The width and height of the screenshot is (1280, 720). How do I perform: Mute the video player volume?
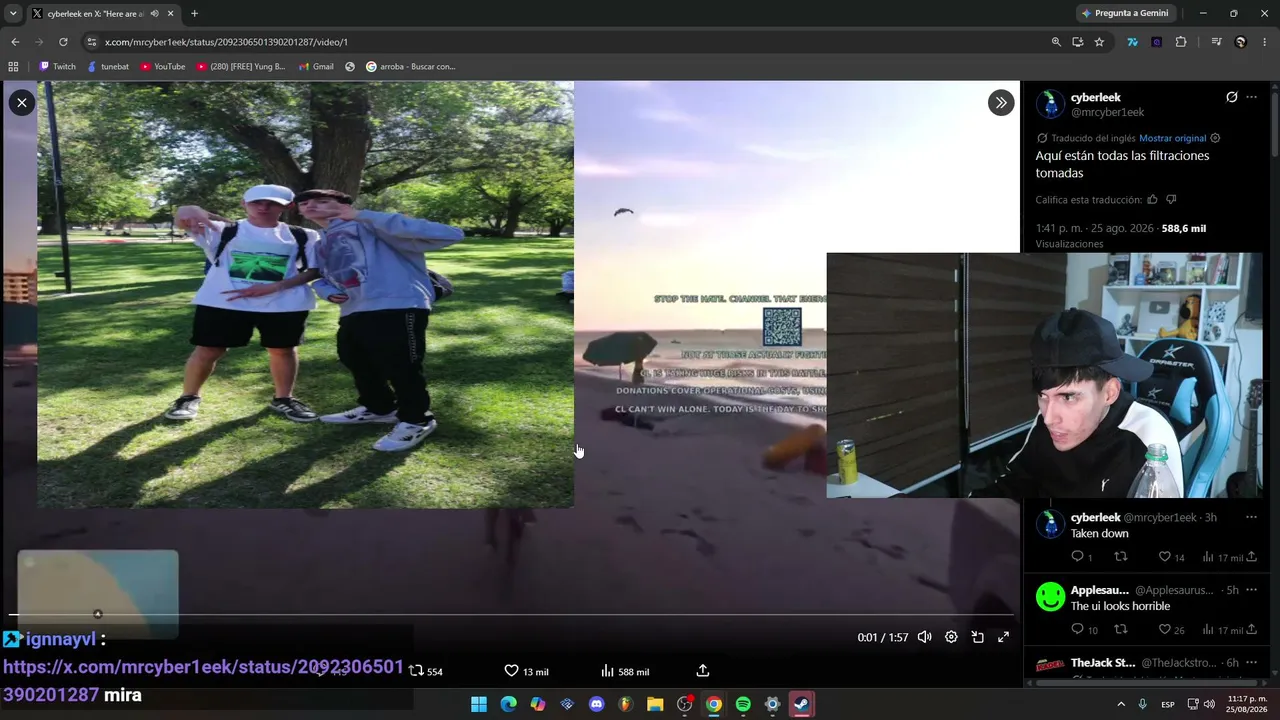point(925,637)
